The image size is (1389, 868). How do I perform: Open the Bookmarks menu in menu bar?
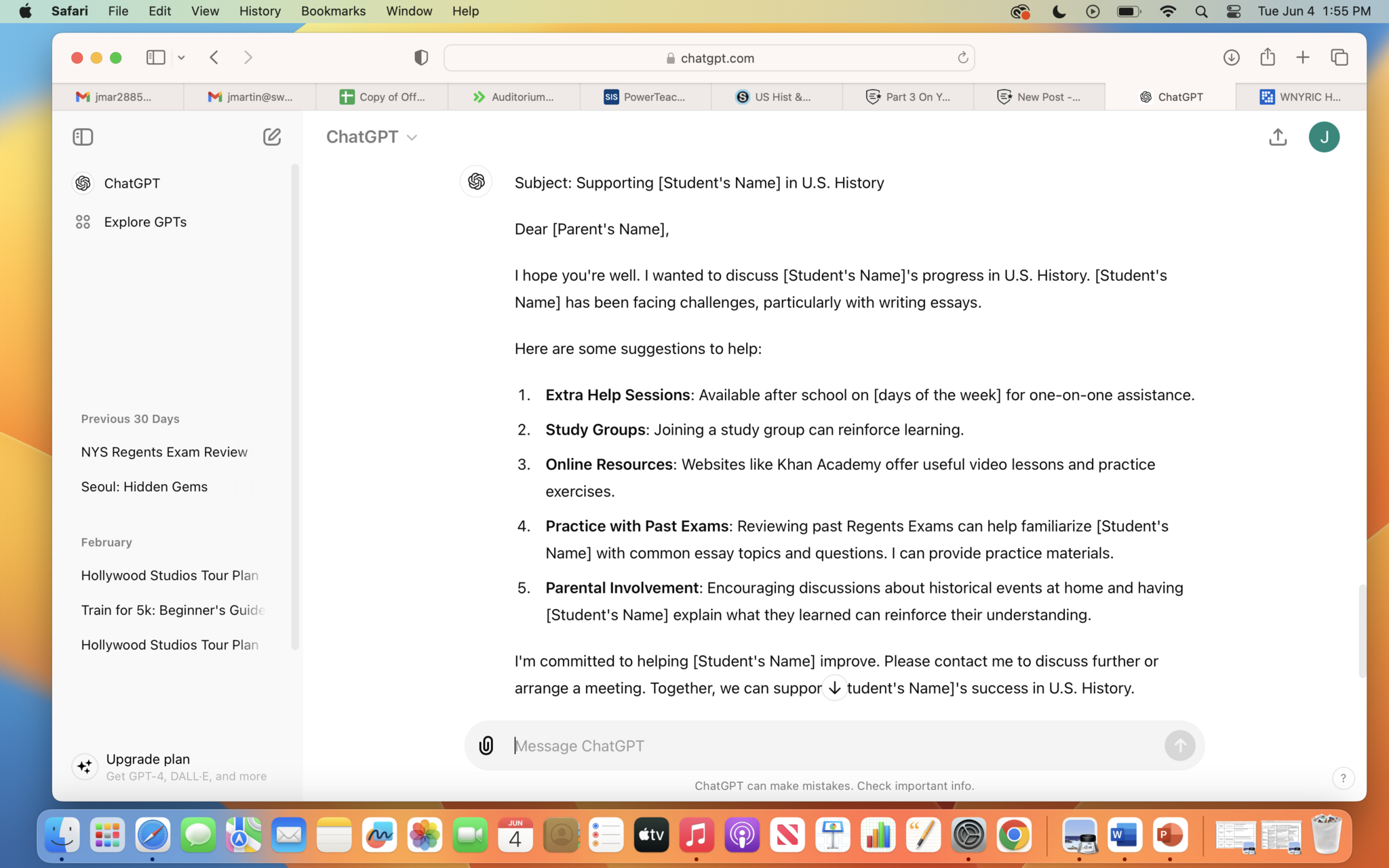[333, 11]
